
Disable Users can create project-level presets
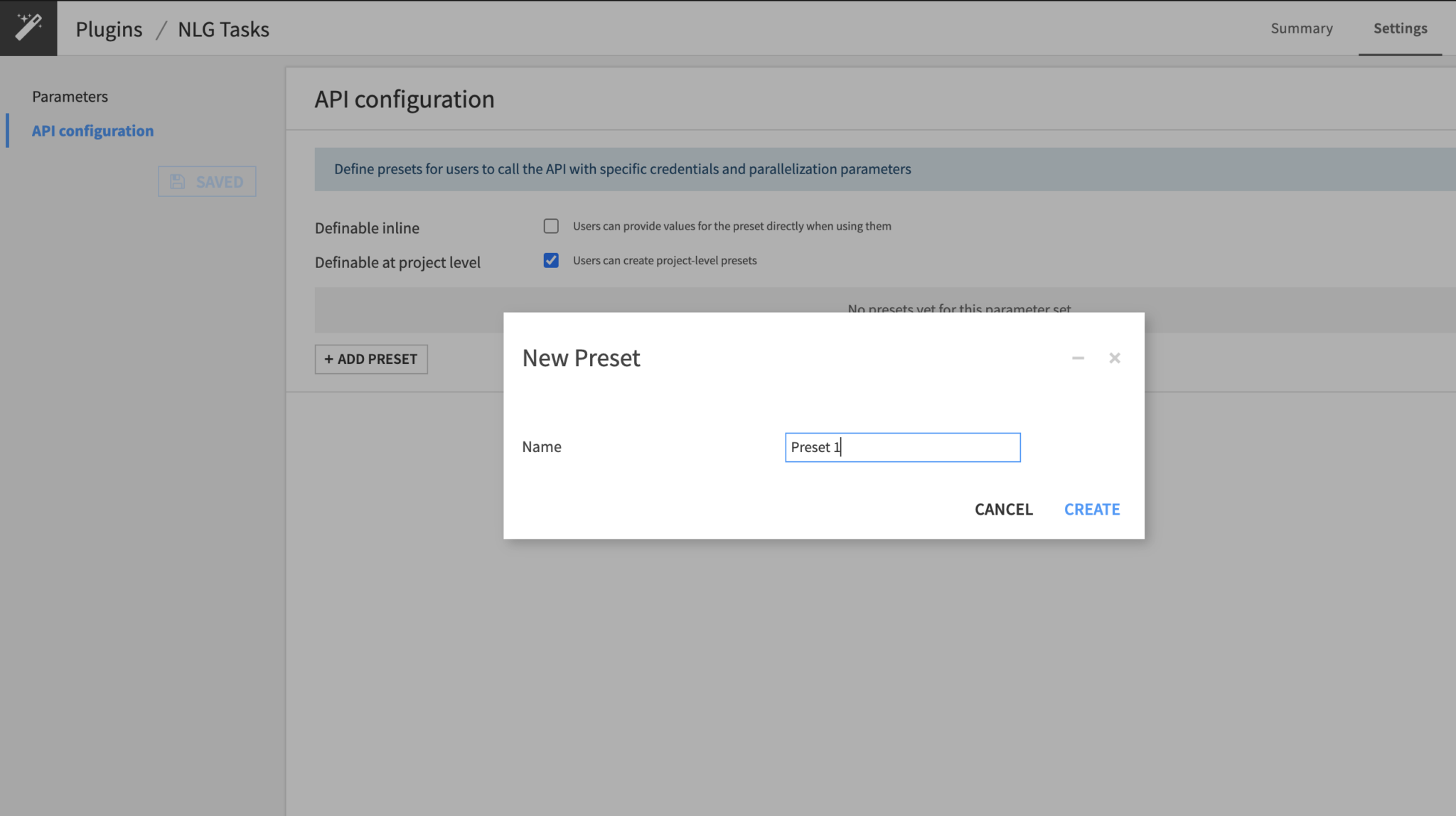(x=551, y=260)
